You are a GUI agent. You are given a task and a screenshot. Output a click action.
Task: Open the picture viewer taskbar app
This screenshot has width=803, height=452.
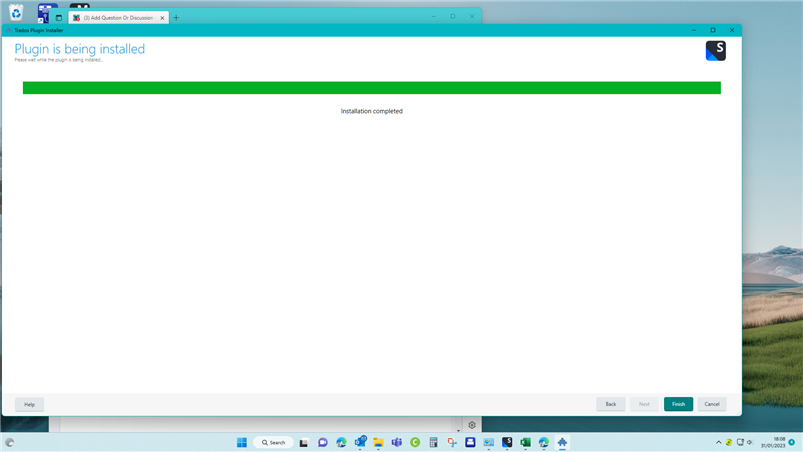489,442
